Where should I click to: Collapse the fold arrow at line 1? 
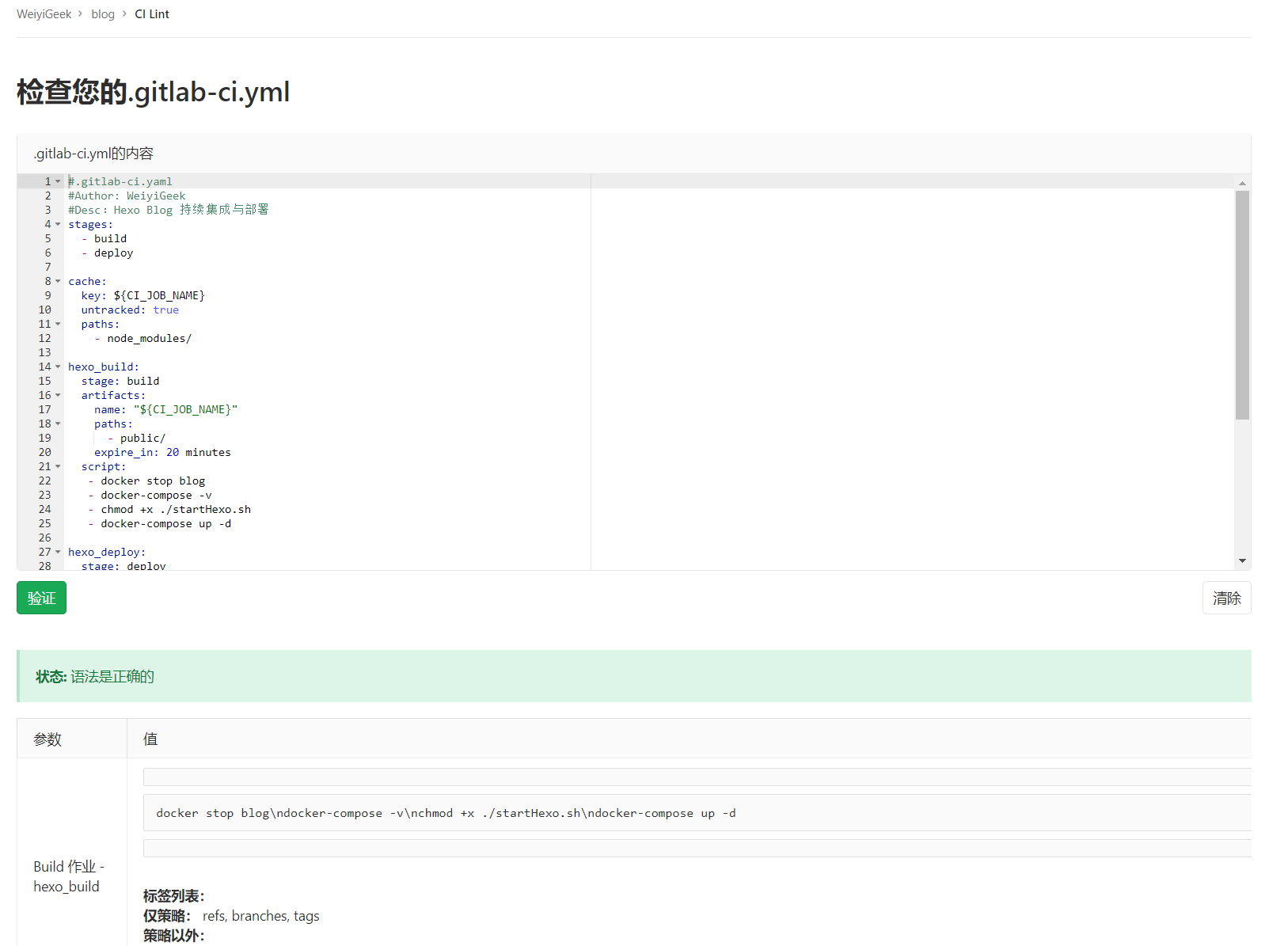[x=58, y=181]
